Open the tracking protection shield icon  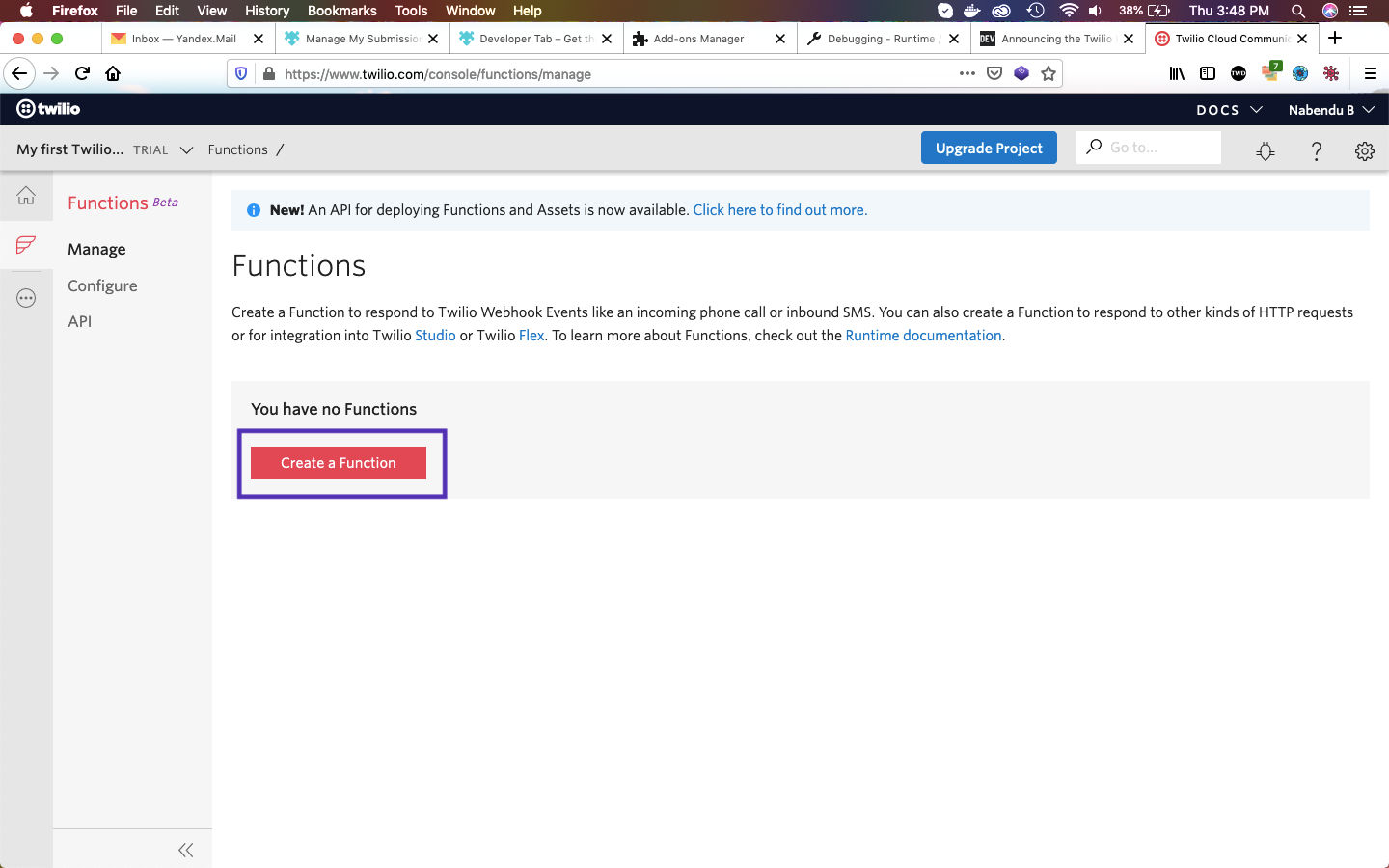(242, 73)
